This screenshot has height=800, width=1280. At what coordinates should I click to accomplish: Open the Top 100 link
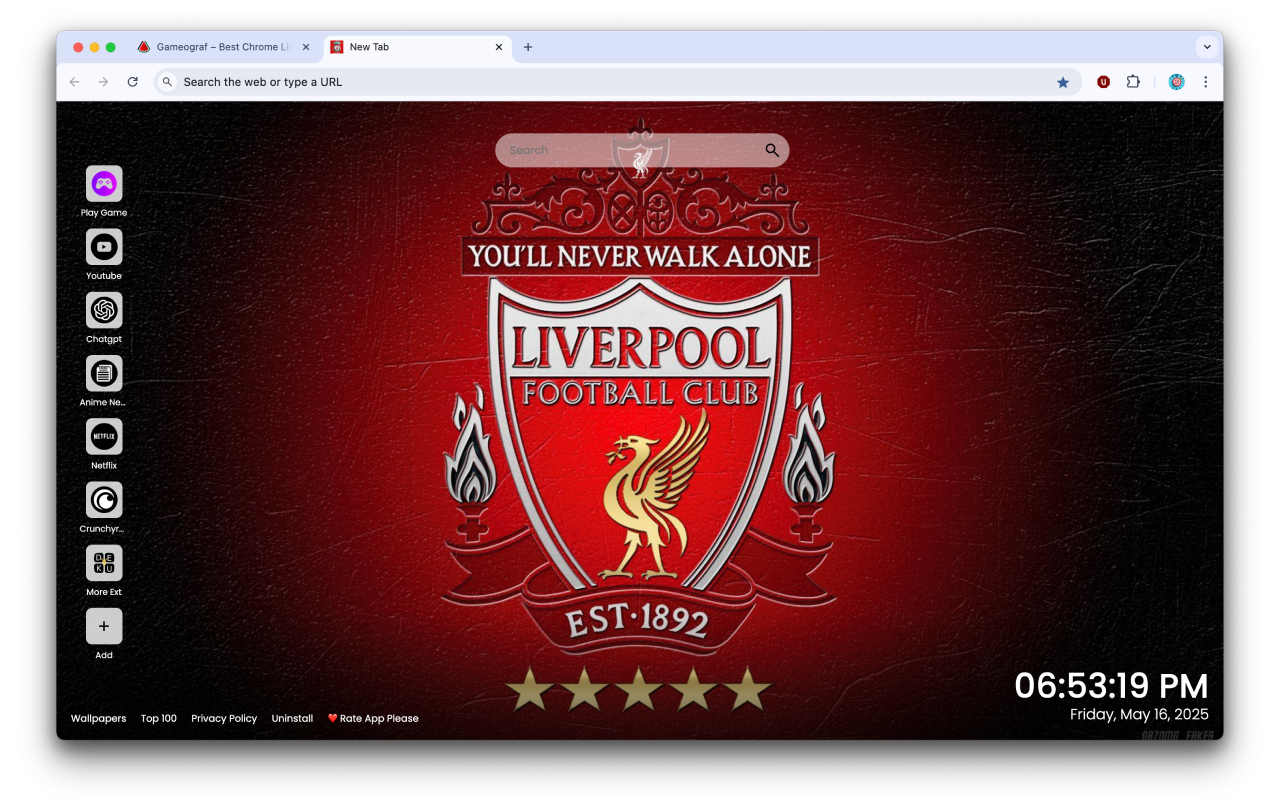coord(158,718)
